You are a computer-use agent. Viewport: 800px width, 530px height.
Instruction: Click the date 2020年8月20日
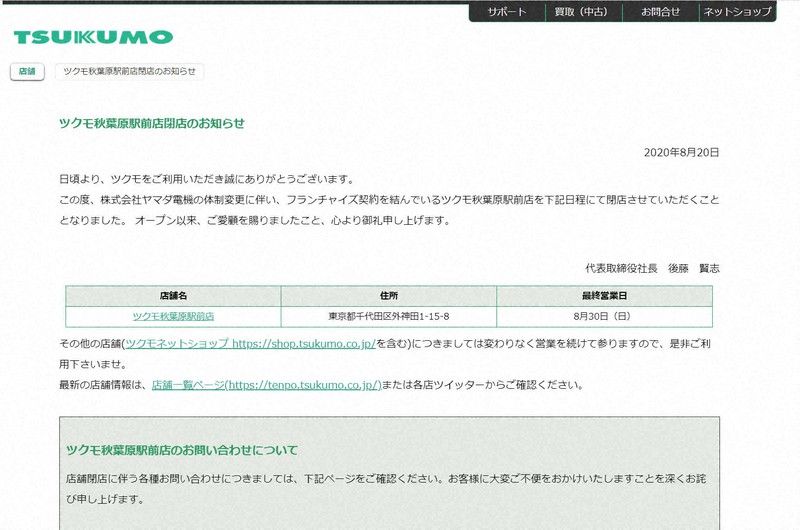682,153
